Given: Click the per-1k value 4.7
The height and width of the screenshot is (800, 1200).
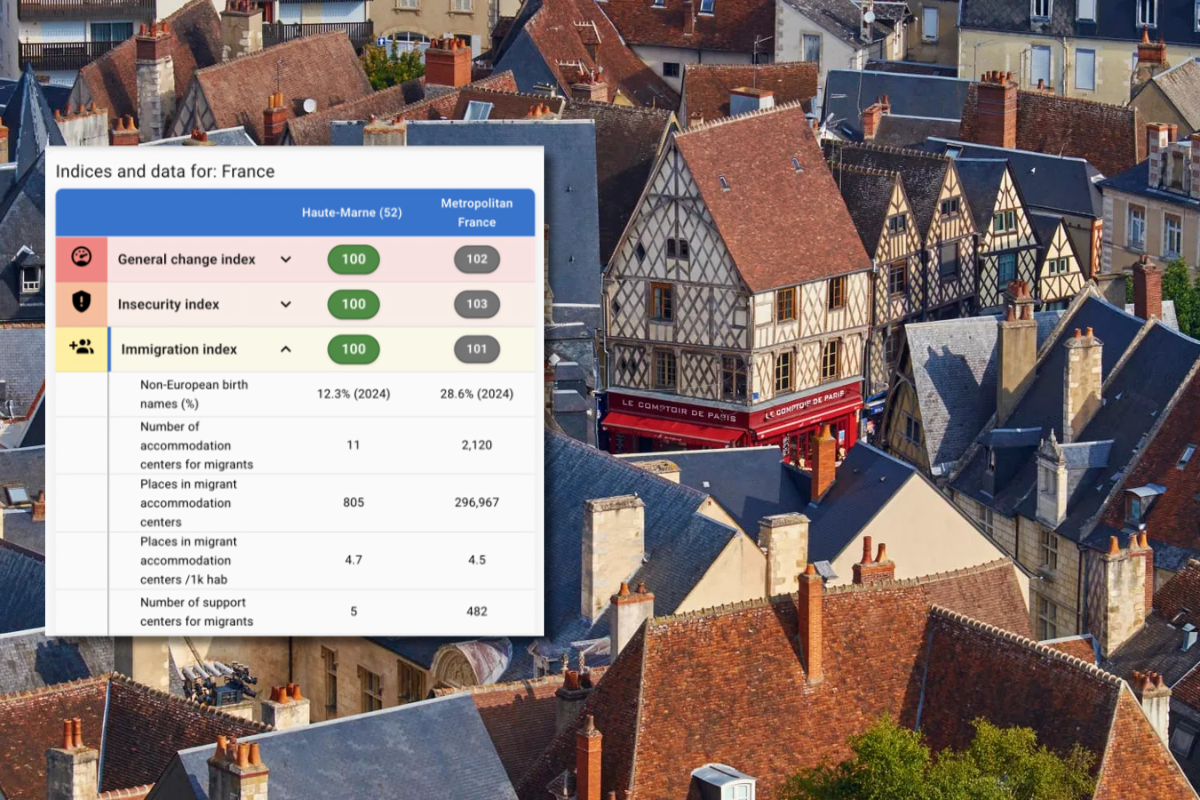Looking at the screenshot, I should coord(353,560).
